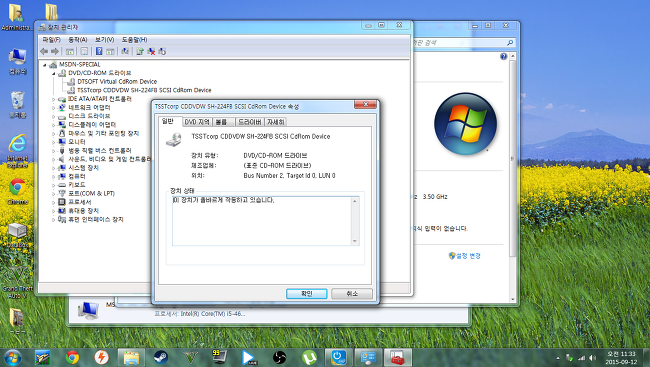650x367 pixels.
Task: Click the Disable device toolbar icon
Action: click(x=162, y=51)
